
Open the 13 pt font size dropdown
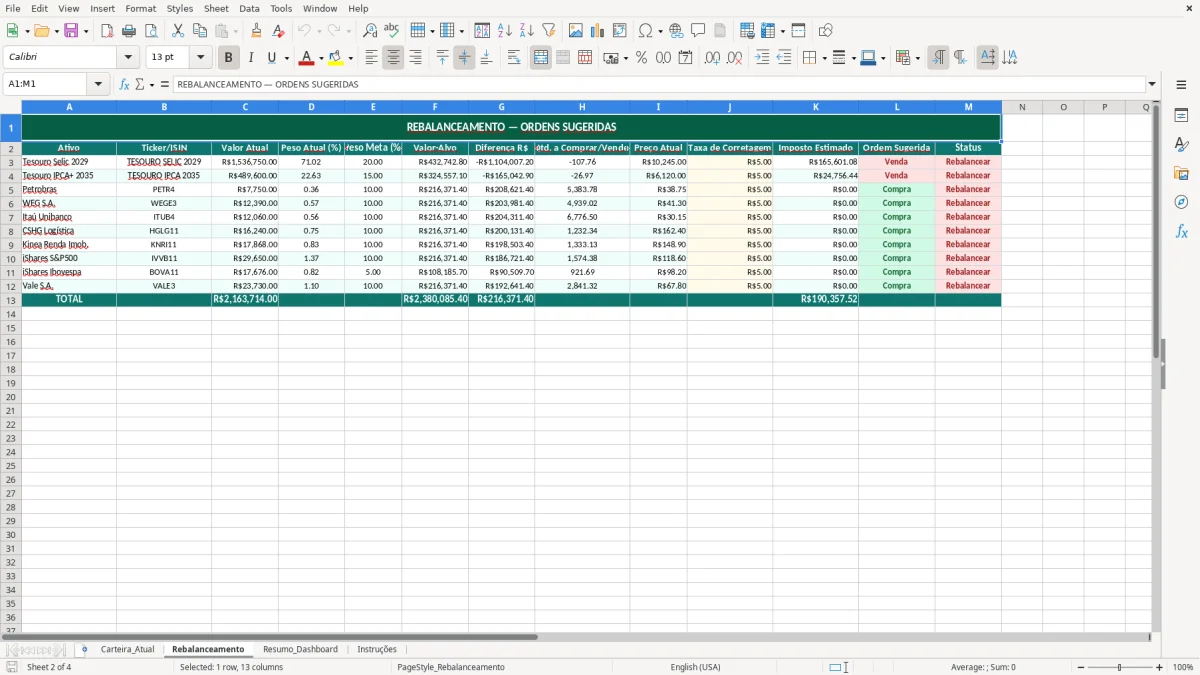pyautogui.click(x=200, y=58)
